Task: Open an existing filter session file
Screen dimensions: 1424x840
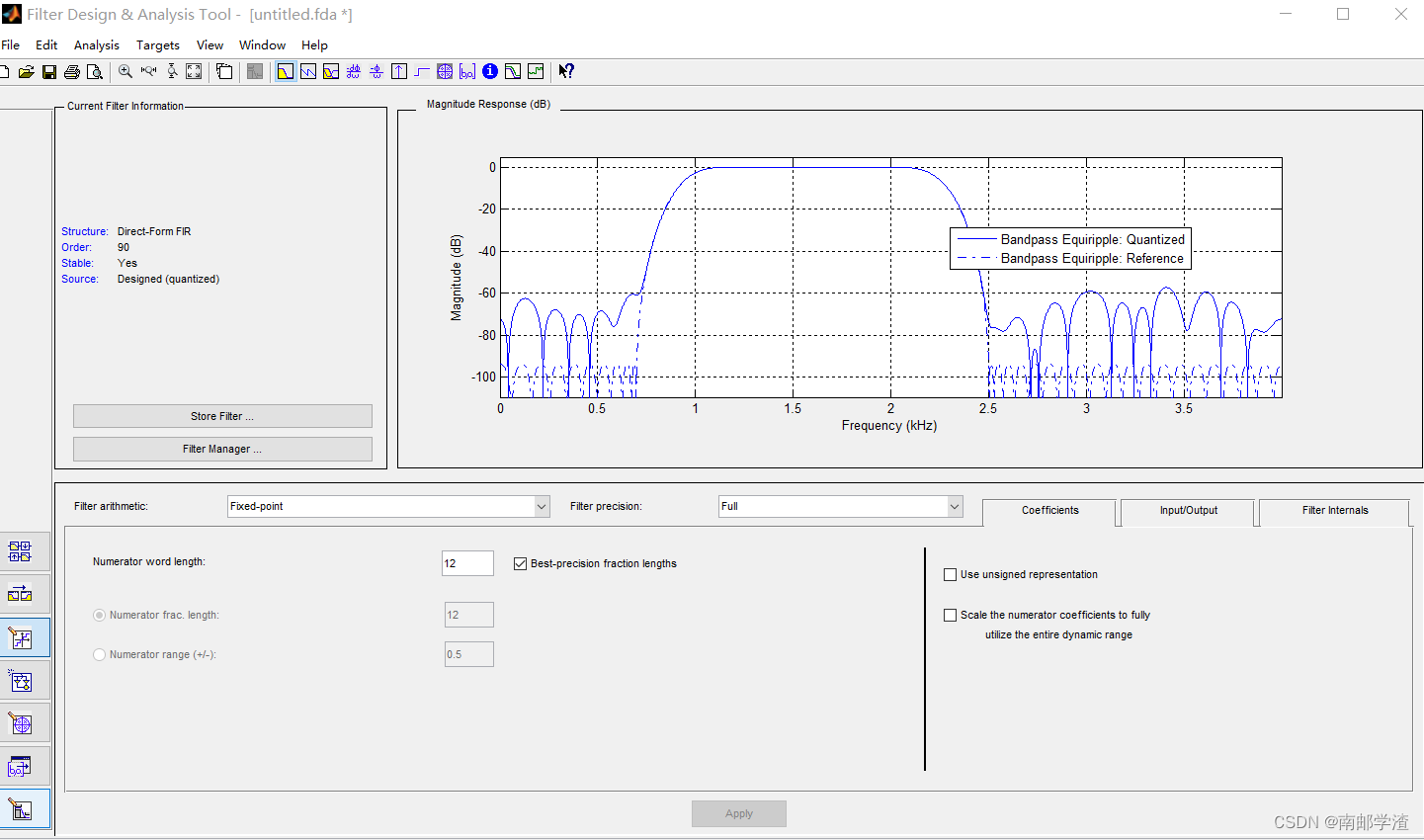Action: click(27, 71)
